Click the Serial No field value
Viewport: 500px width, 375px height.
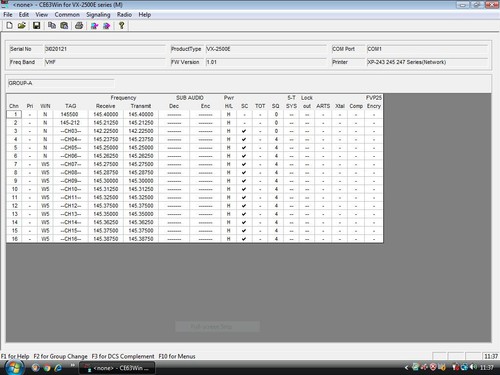coord(105,49)
